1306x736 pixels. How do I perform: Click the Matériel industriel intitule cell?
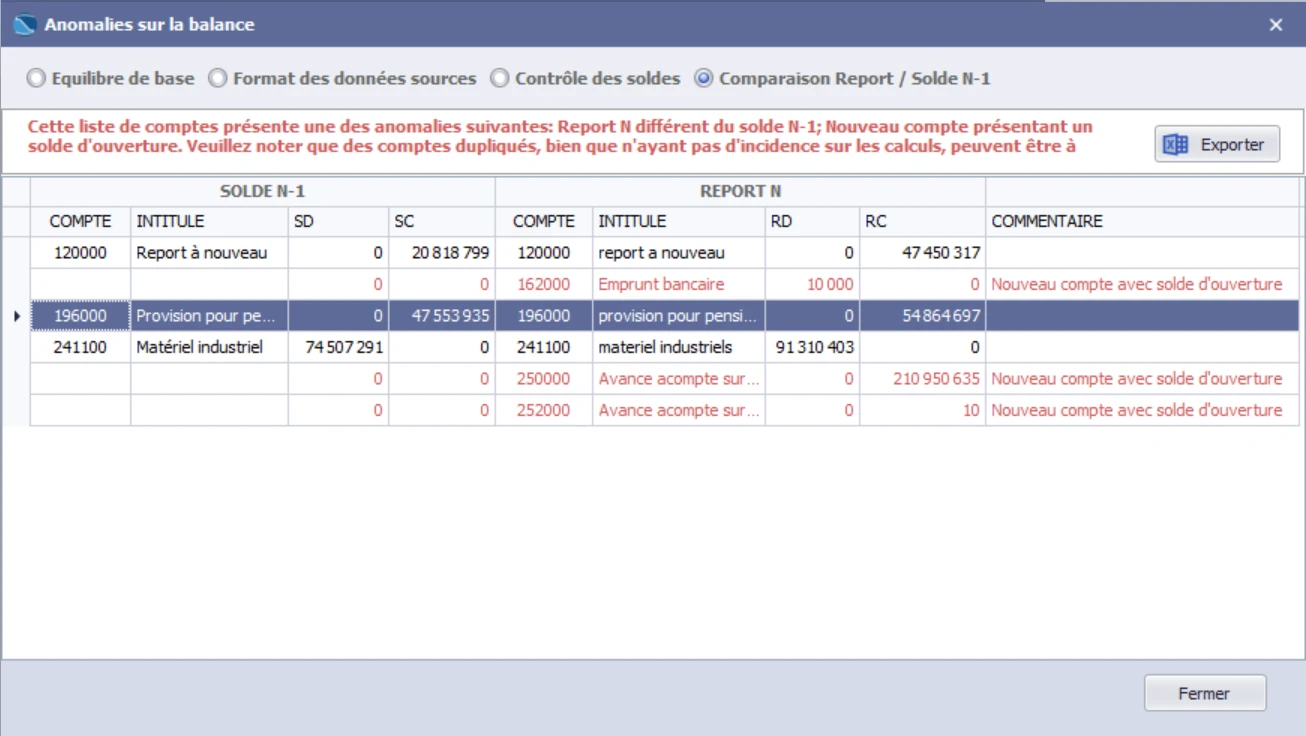209,347
